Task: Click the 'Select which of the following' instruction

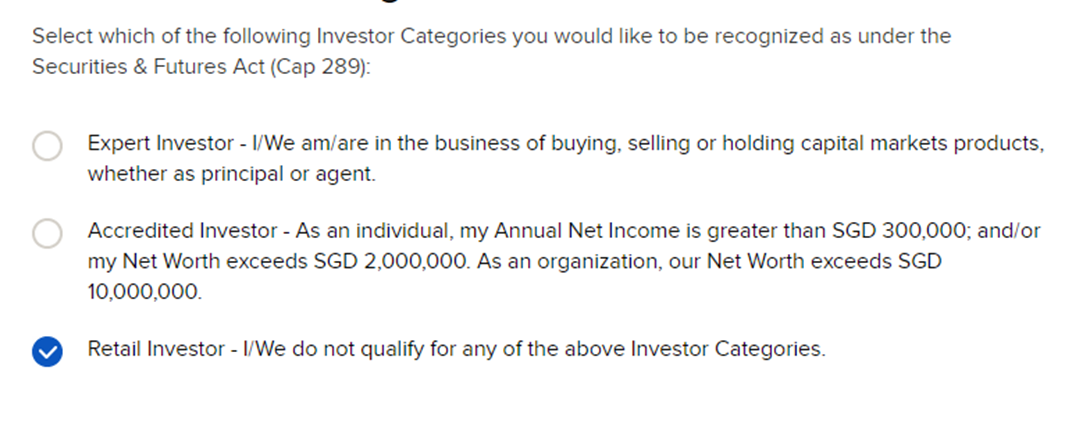Action: pyautogui.click(x=172, y=37)
